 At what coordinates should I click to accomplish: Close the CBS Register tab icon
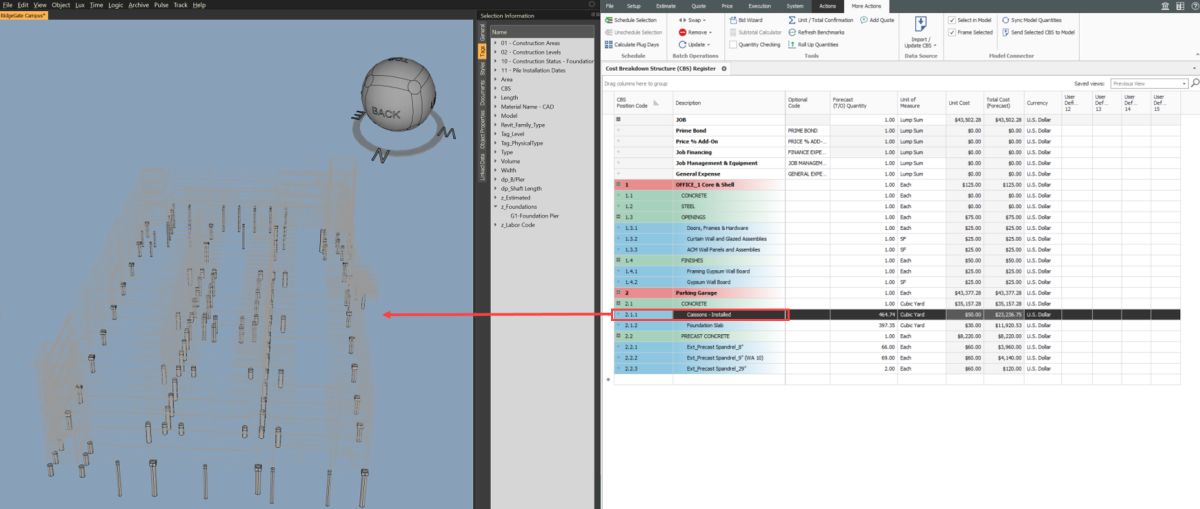pos(724,69)
